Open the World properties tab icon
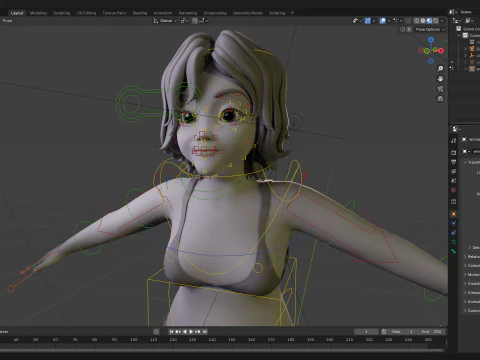480x360 pixels. click(453, 190)
